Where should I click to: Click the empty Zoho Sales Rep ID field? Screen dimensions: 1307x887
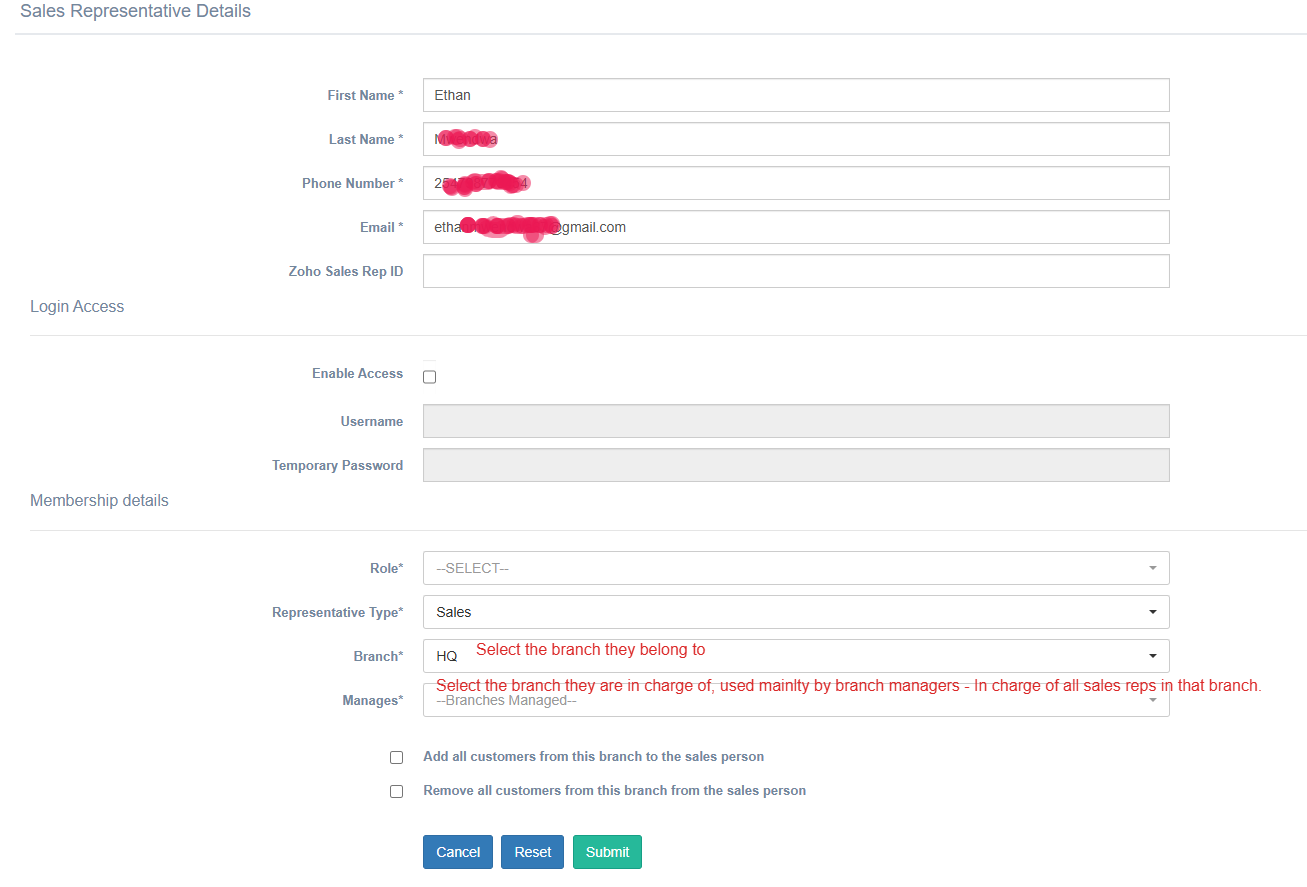795,271
